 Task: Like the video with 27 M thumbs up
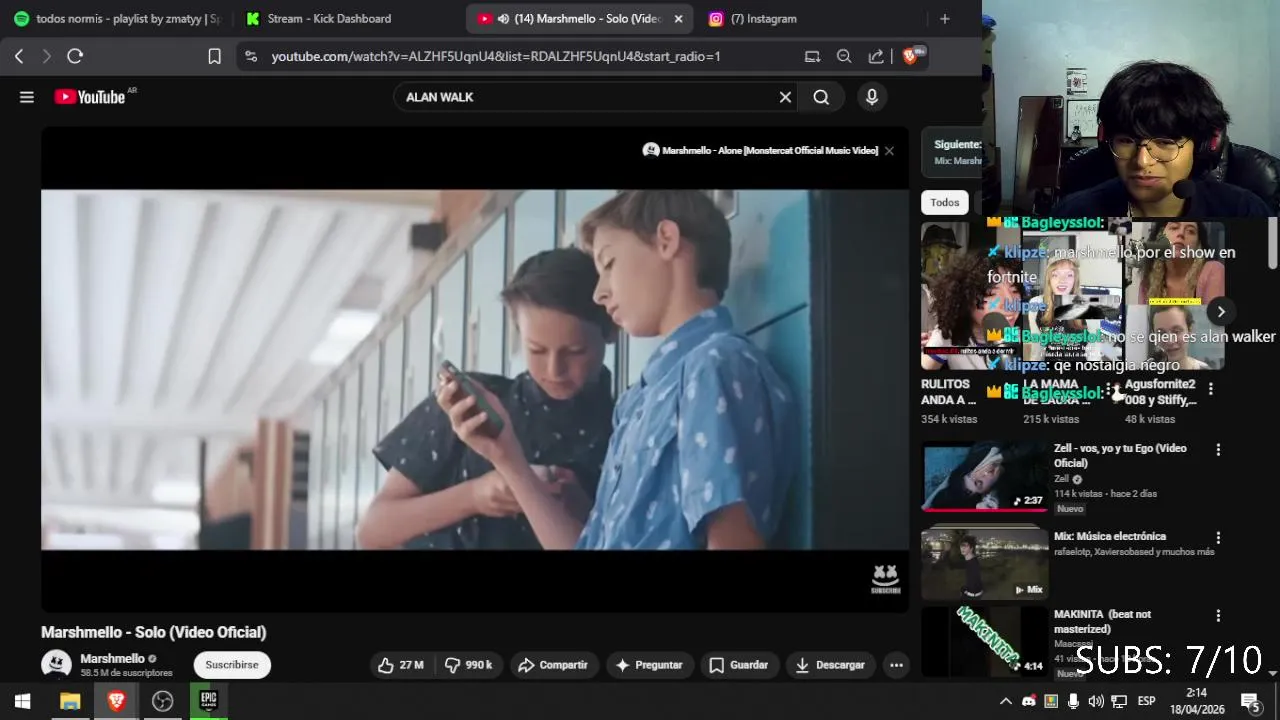[400, 665]
